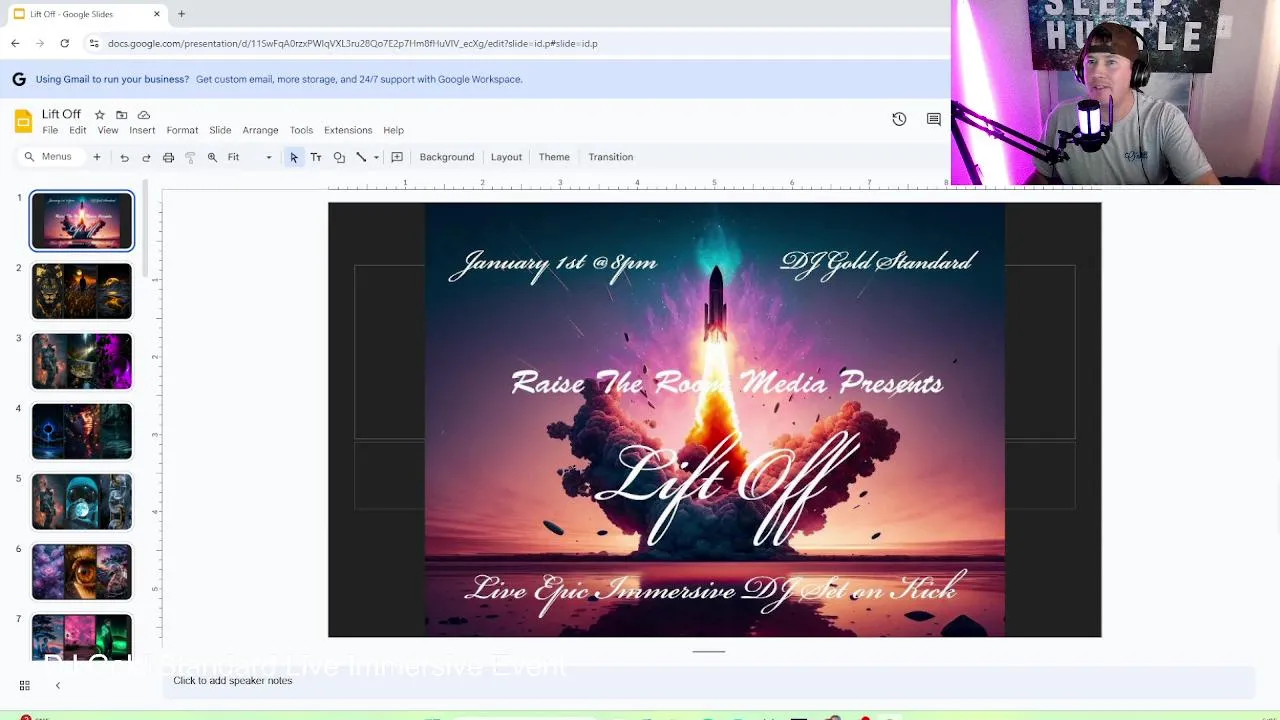This screenshot has height=720, width=1280.
Task: Select the paint format tool
Action: [190, 157]
